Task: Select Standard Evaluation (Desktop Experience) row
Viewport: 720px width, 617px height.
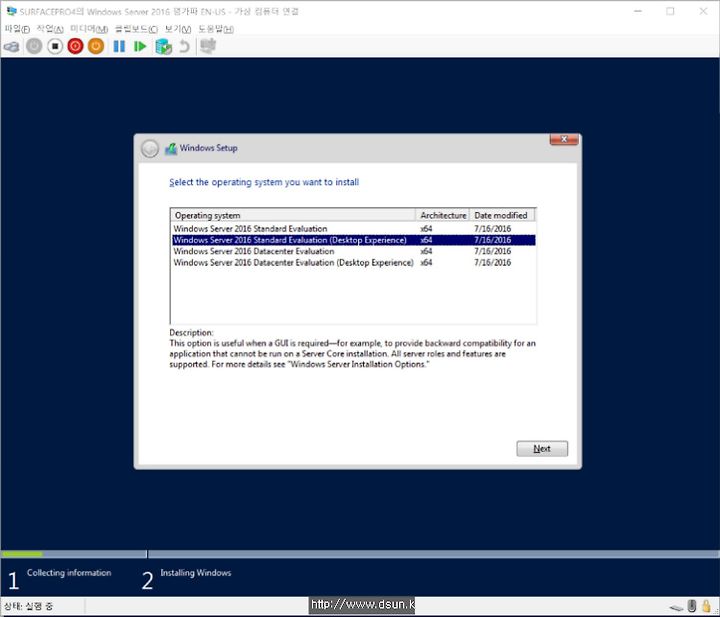Action: tap(354, 240)
